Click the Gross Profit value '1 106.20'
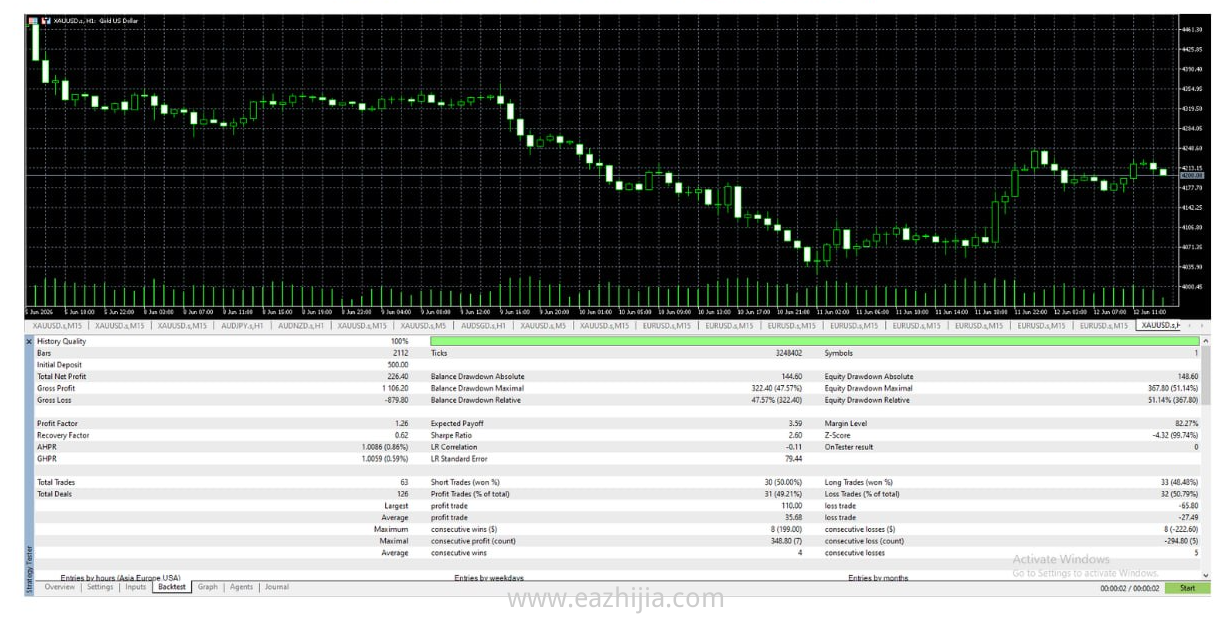This screenshot has width=1231, height=619. click(392, 388)
